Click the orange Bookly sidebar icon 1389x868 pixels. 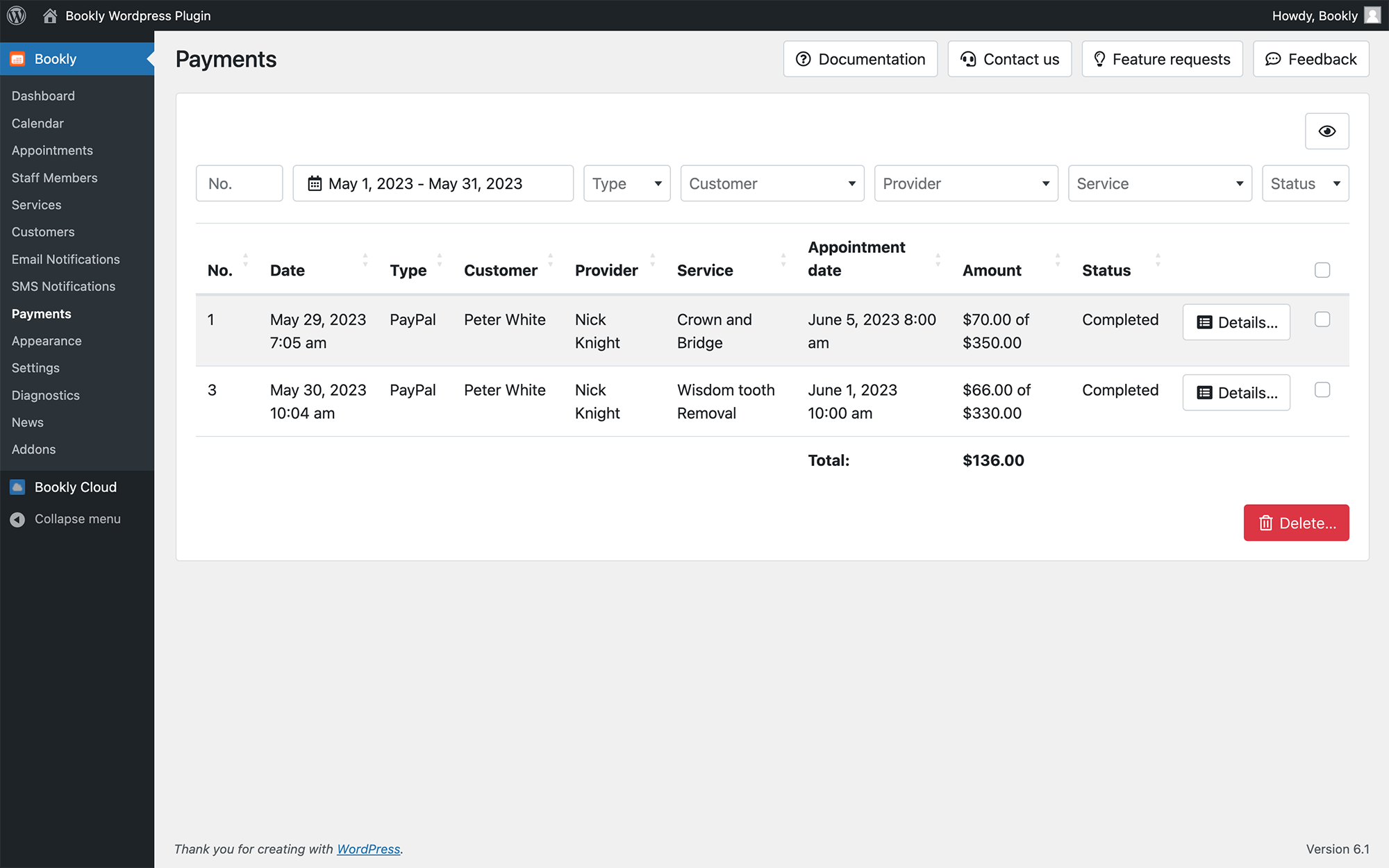pos(18,59)
